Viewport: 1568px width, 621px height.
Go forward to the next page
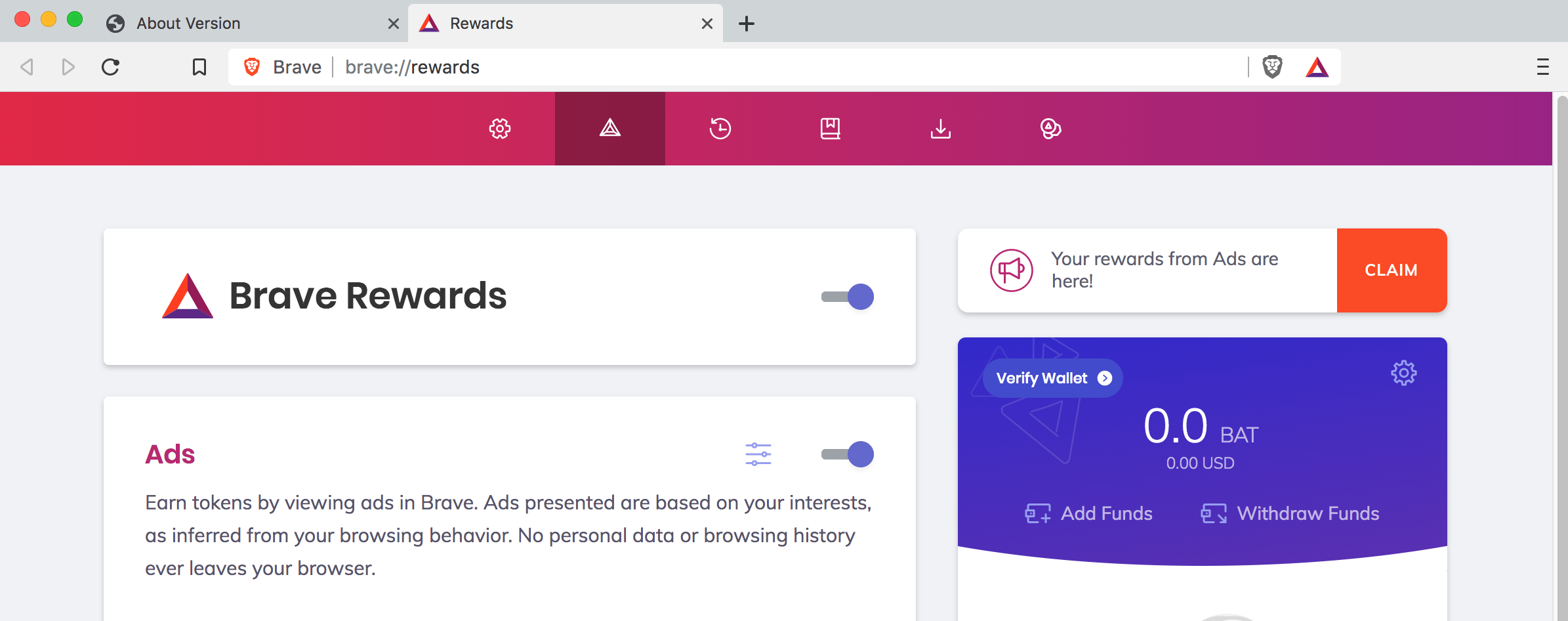tap(68, 67)
